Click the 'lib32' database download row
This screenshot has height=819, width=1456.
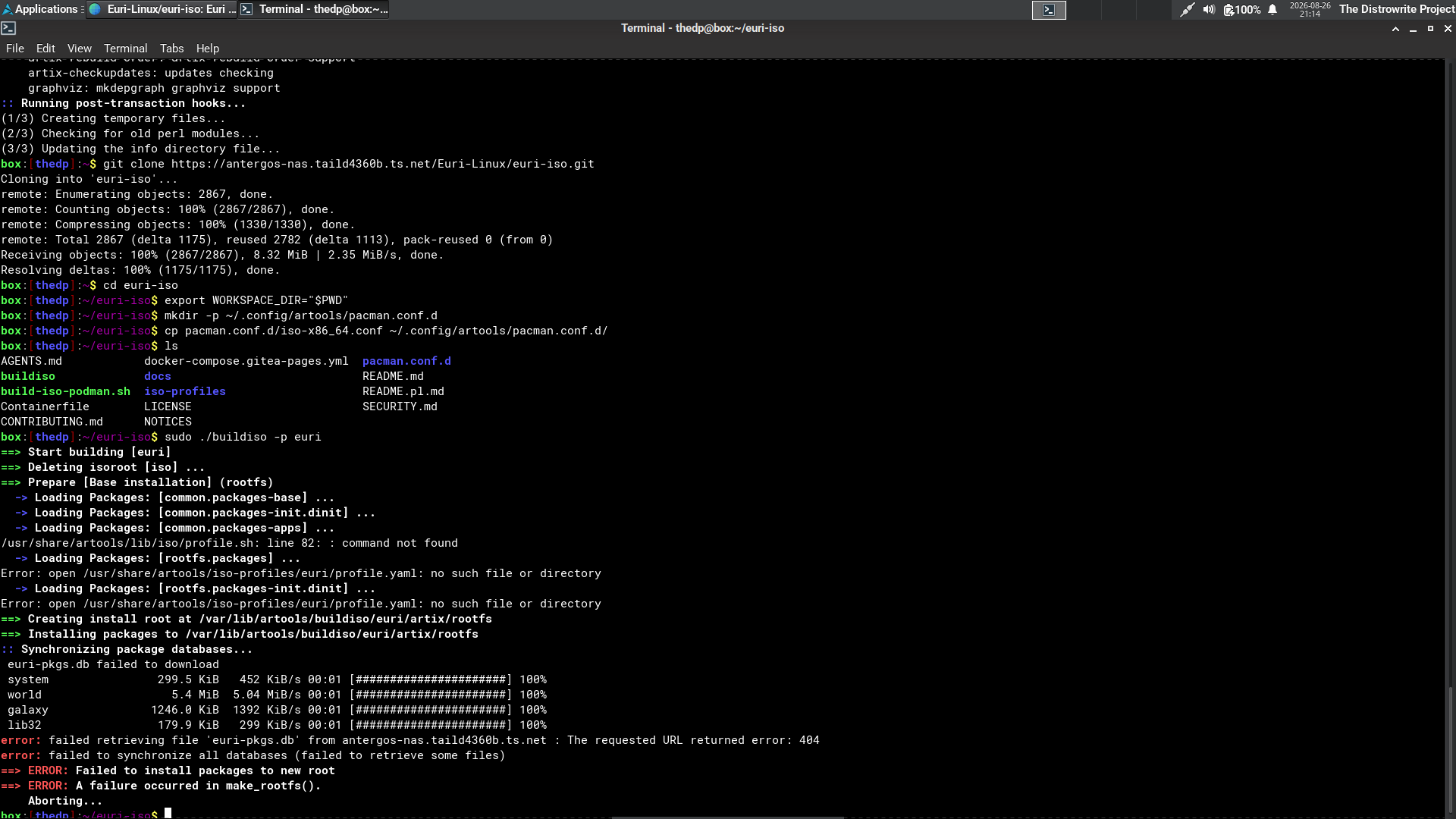[277, 725]
